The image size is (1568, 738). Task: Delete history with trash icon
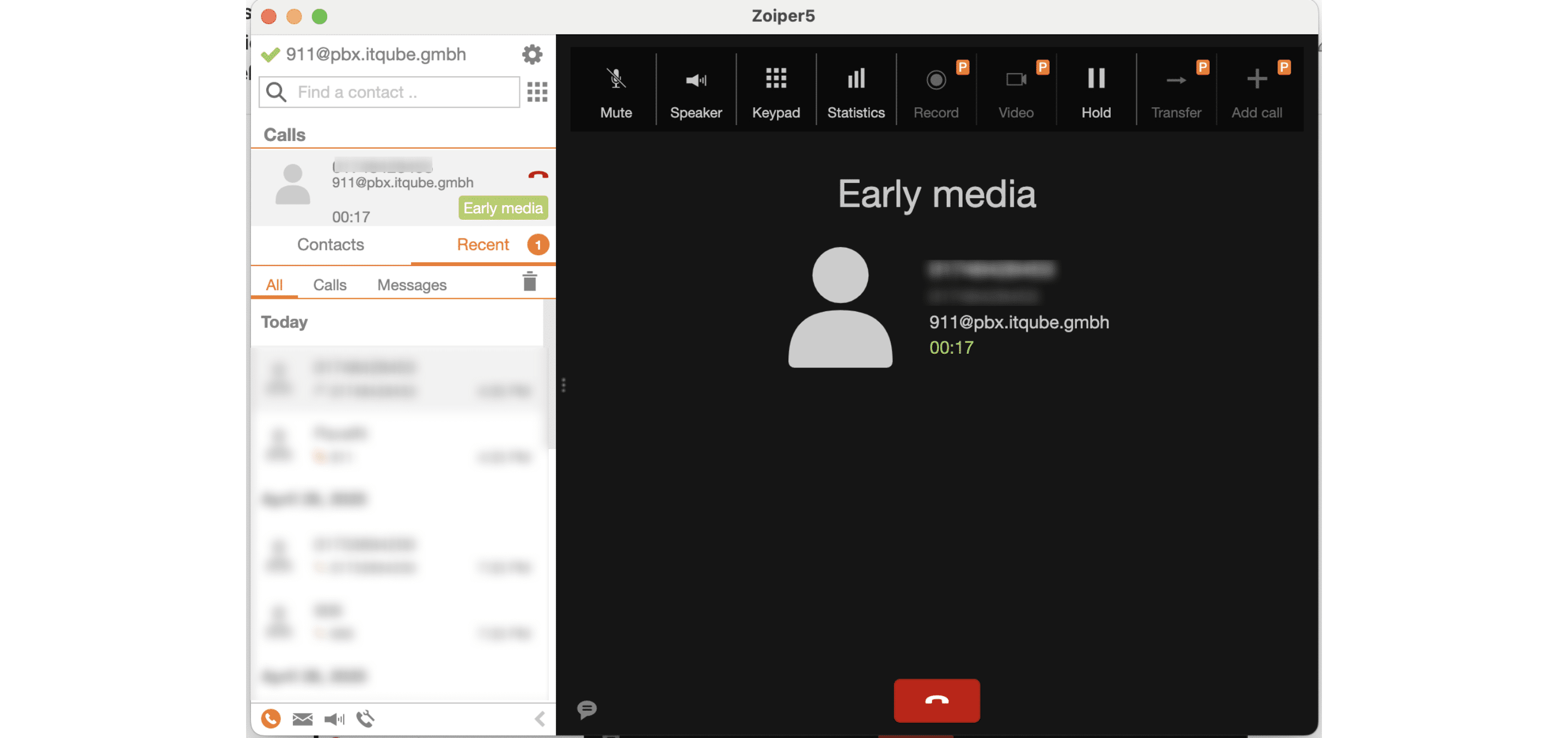[530, 282]
